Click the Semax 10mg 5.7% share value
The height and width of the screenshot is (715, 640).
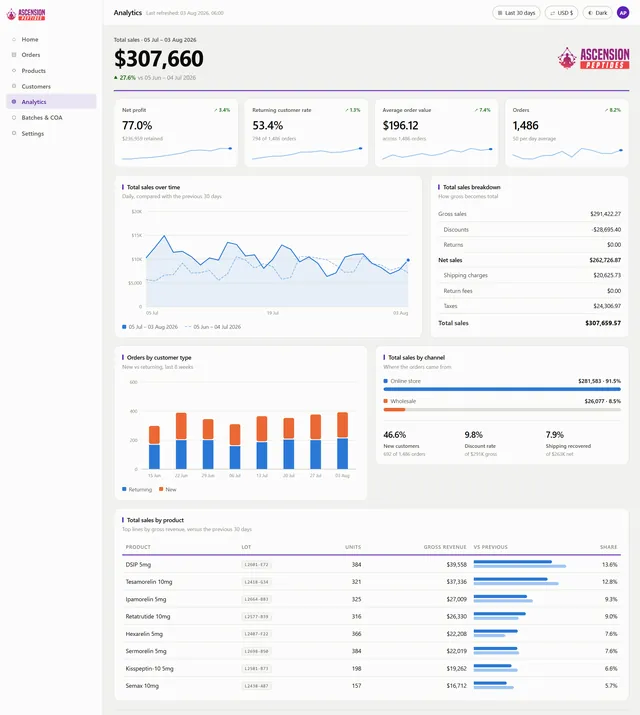[611, 686]
